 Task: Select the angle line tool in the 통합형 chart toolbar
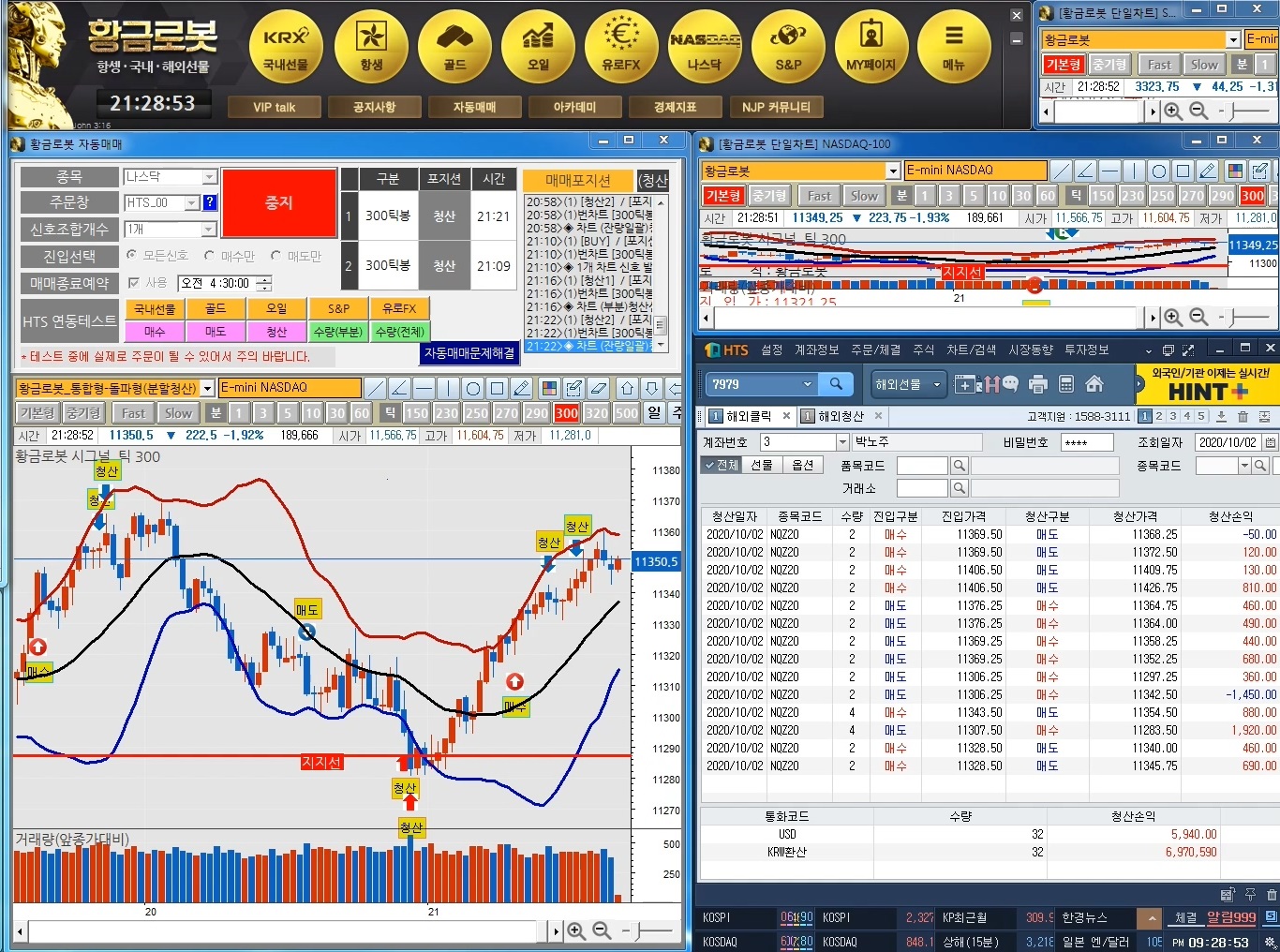[400, 388]
